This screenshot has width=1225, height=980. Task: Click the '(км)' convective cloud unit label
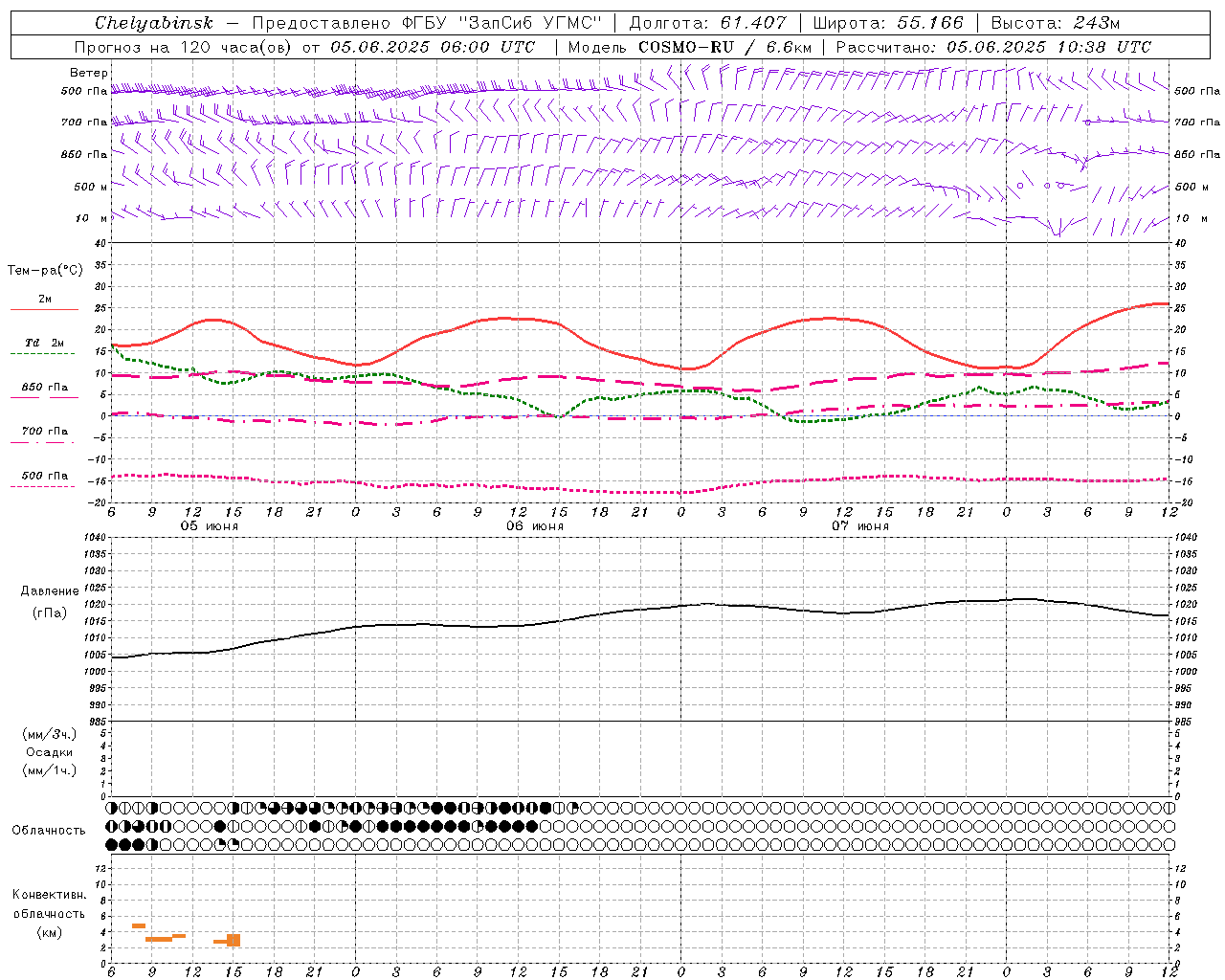click(50, 932)
